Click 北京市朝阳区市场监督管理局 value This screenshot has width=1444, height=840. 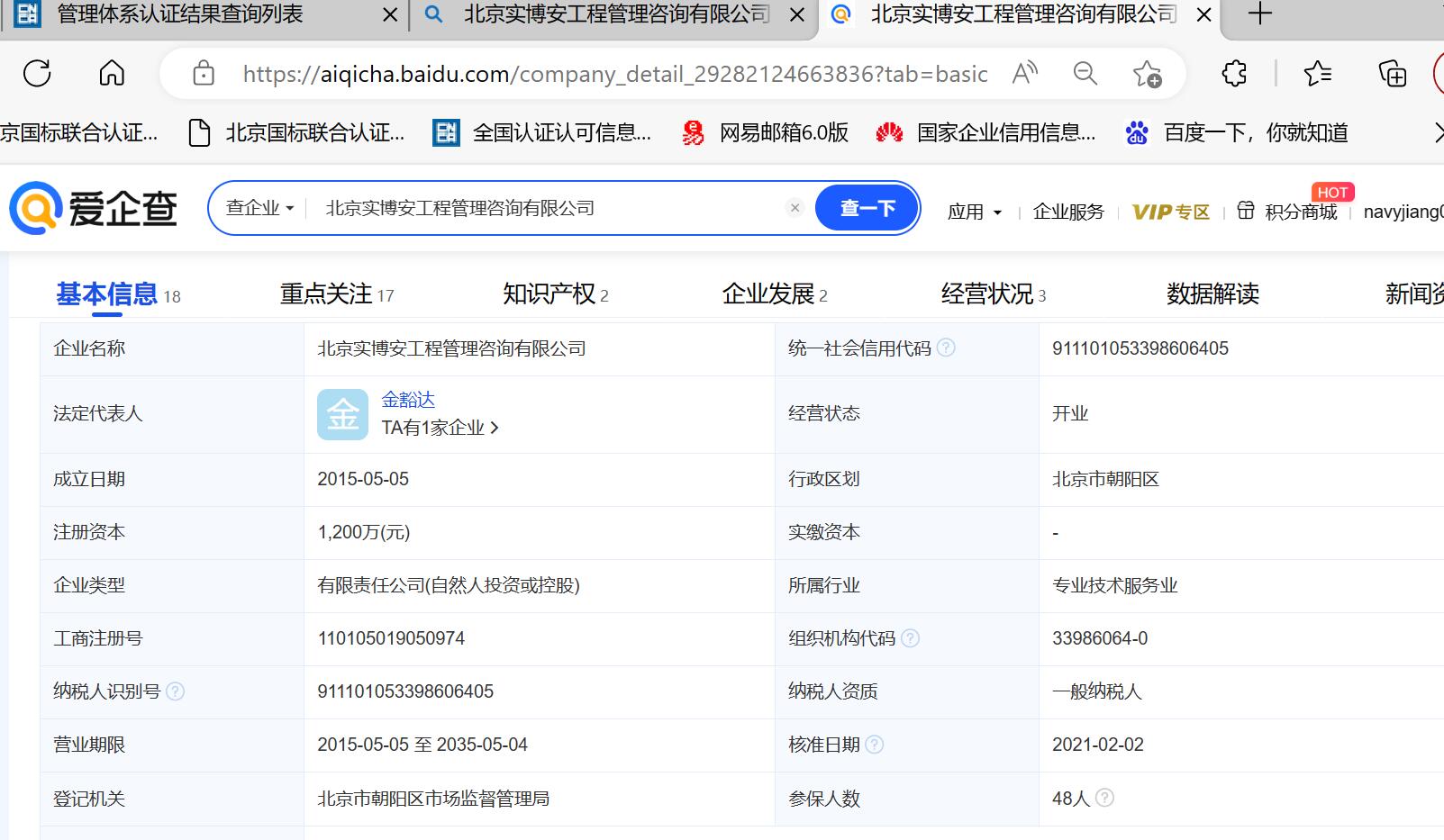coord(433,799)
